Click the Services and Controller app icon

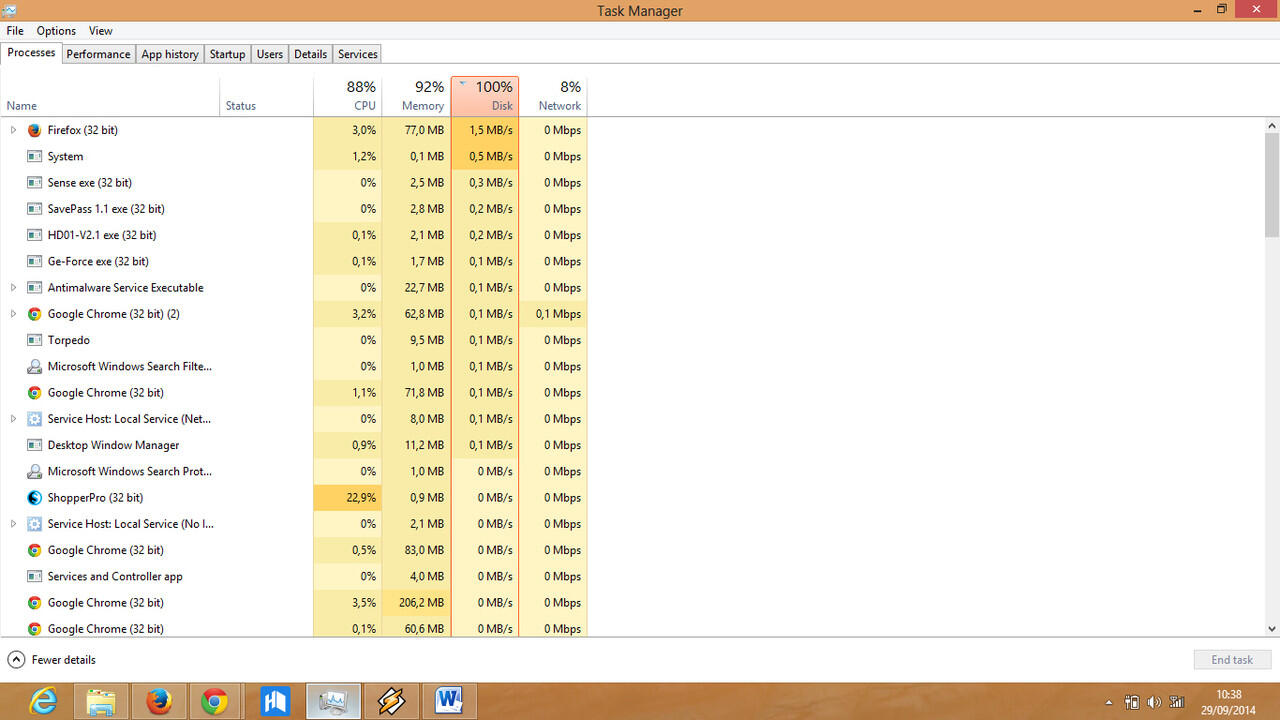click(34, 576)
